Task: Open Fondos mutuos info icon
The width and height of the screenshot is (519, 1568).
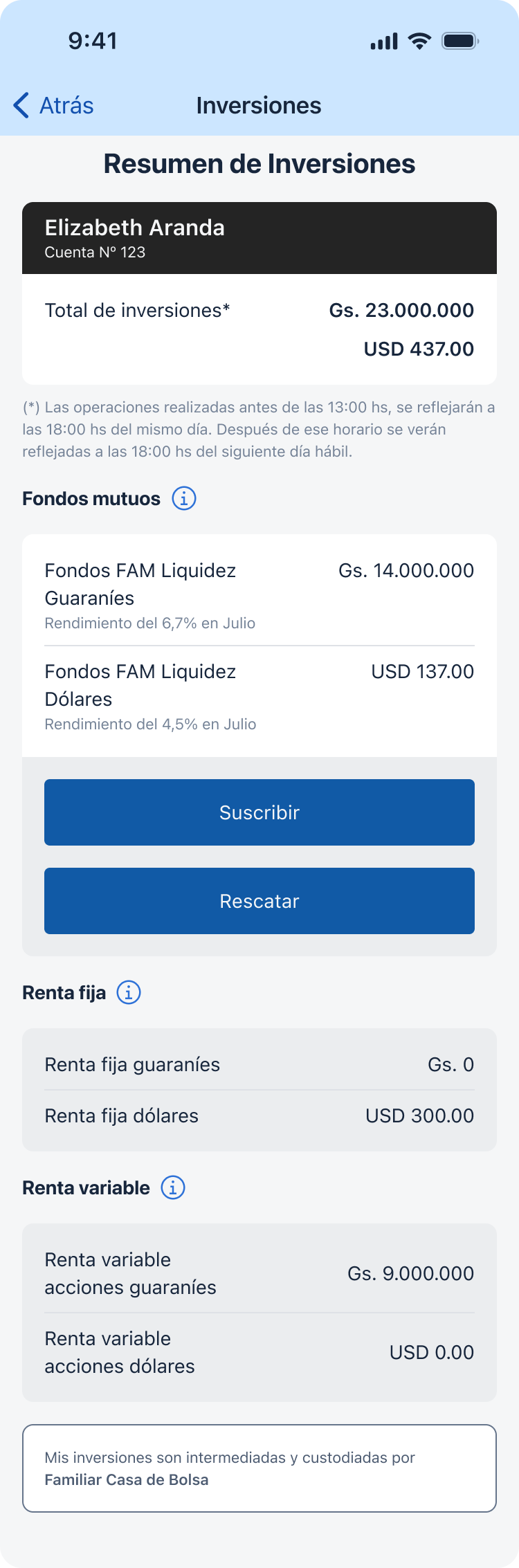Action: pyautogui.click(x=184, y=498)
